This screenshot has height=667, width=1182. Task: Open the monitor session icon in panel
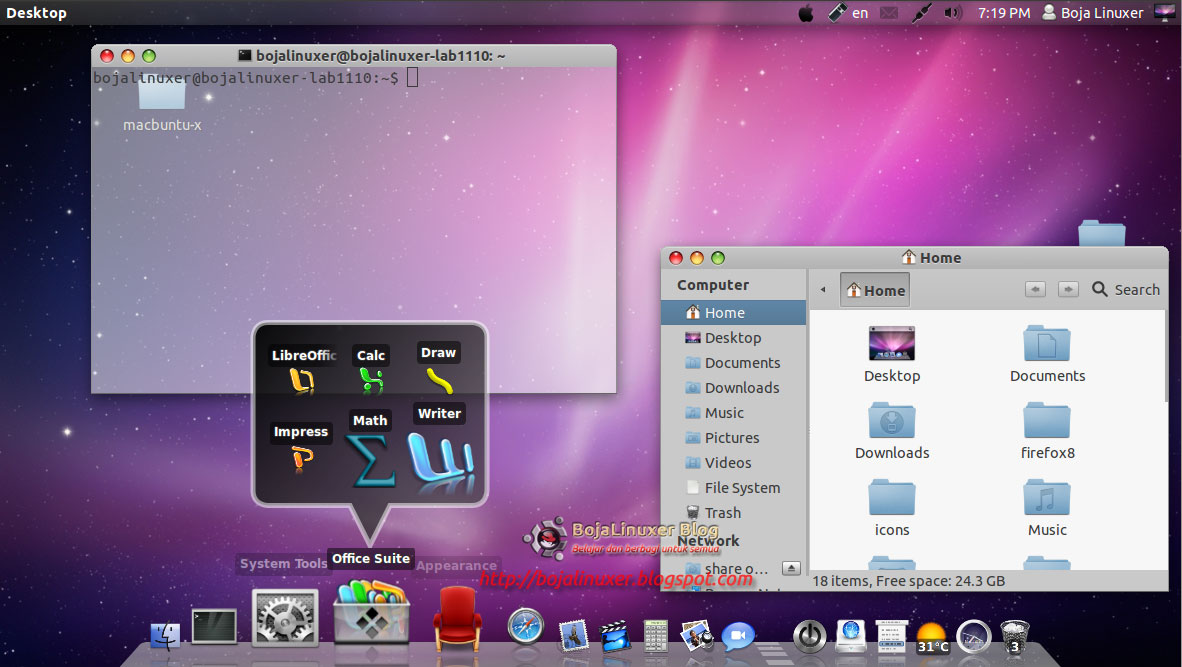1165,13
